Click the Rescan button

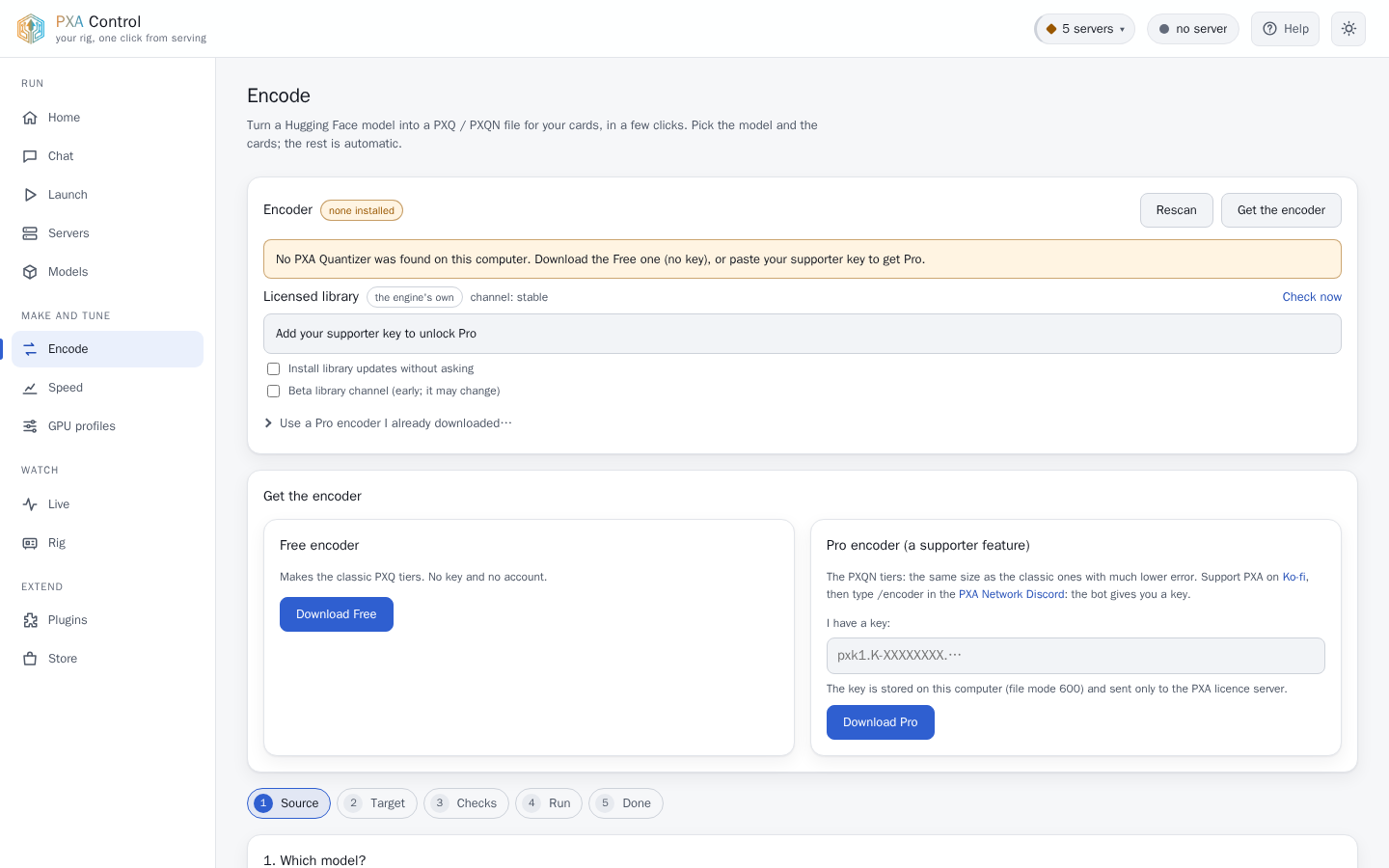(x=1177, y=210)
